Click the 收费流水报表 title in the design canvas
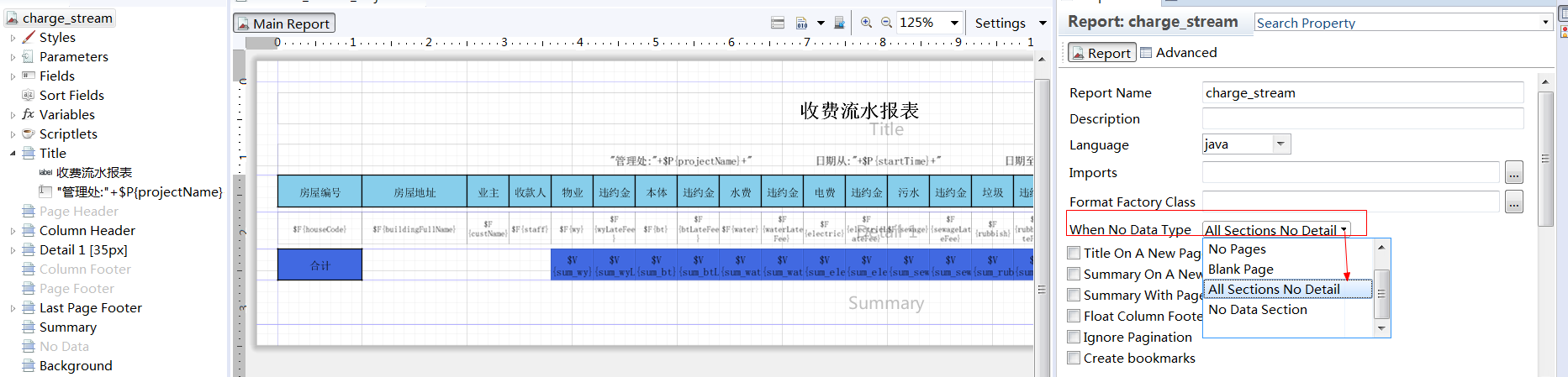This screenshot has width=1568, height=377. tap(859, 111)
